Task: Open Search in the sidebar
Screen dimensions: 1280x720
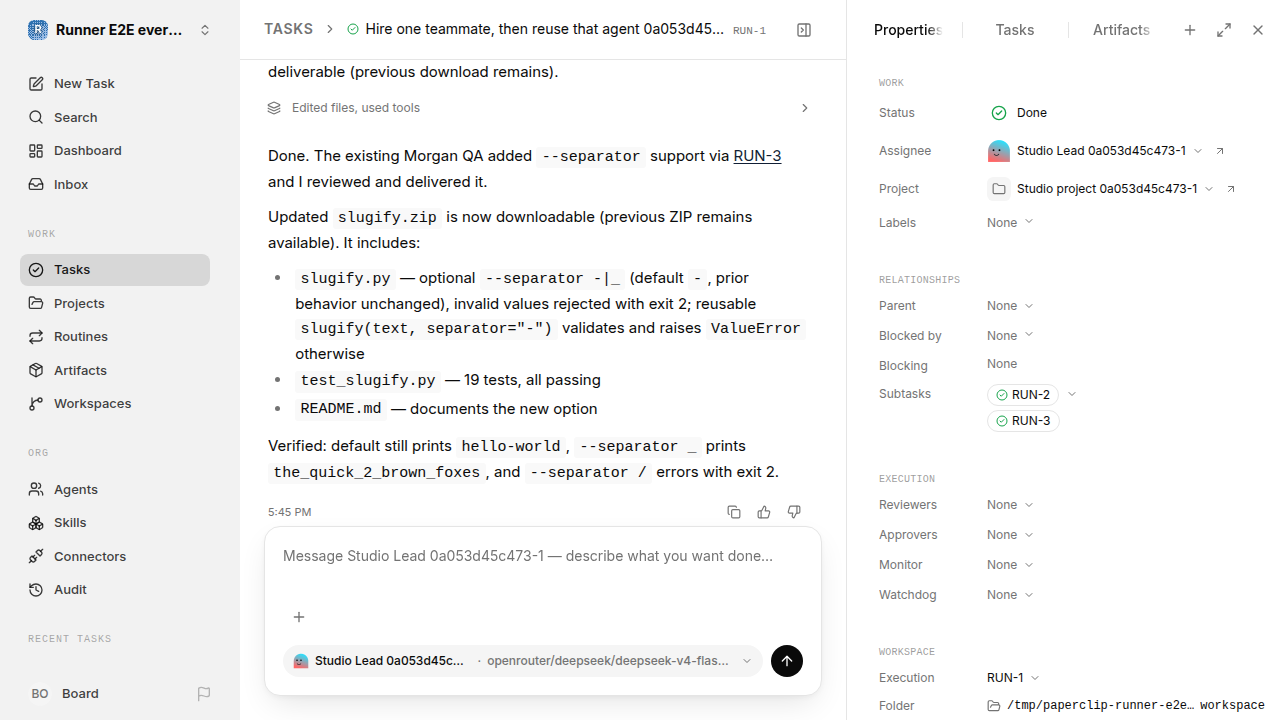Action: (115, 118)
